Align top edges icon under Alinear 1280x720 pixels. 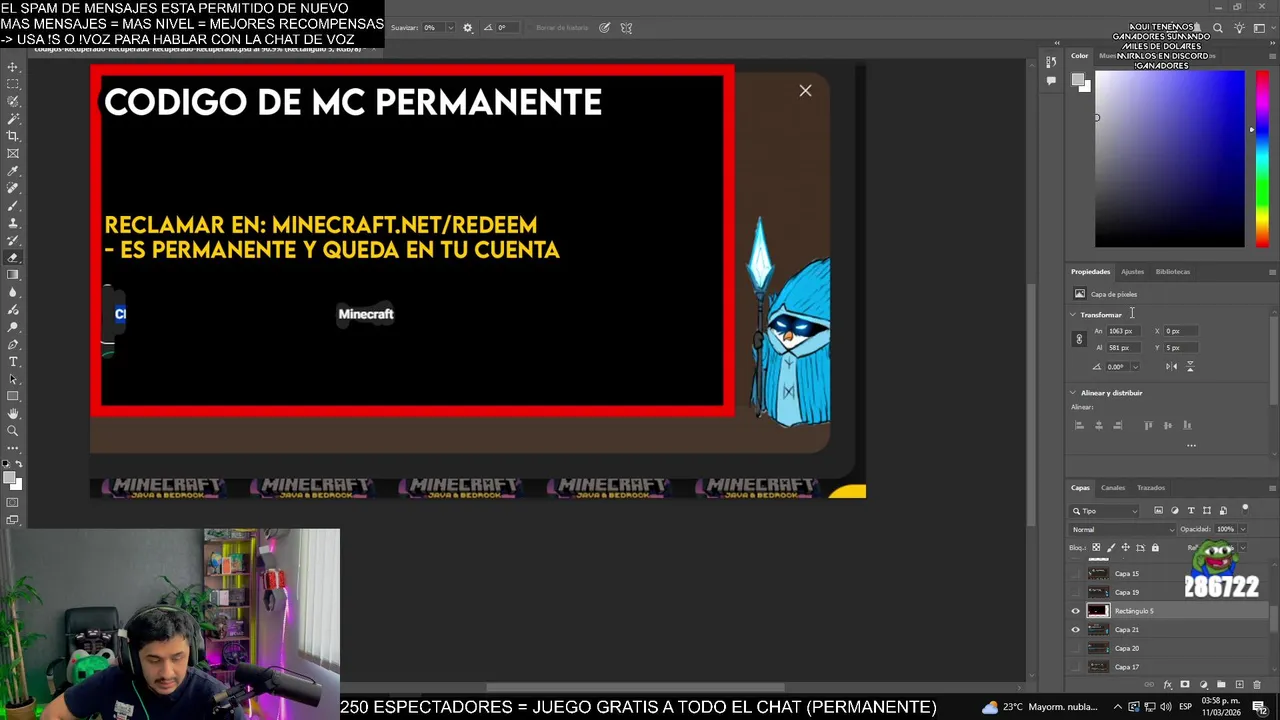coord(1148,425)
